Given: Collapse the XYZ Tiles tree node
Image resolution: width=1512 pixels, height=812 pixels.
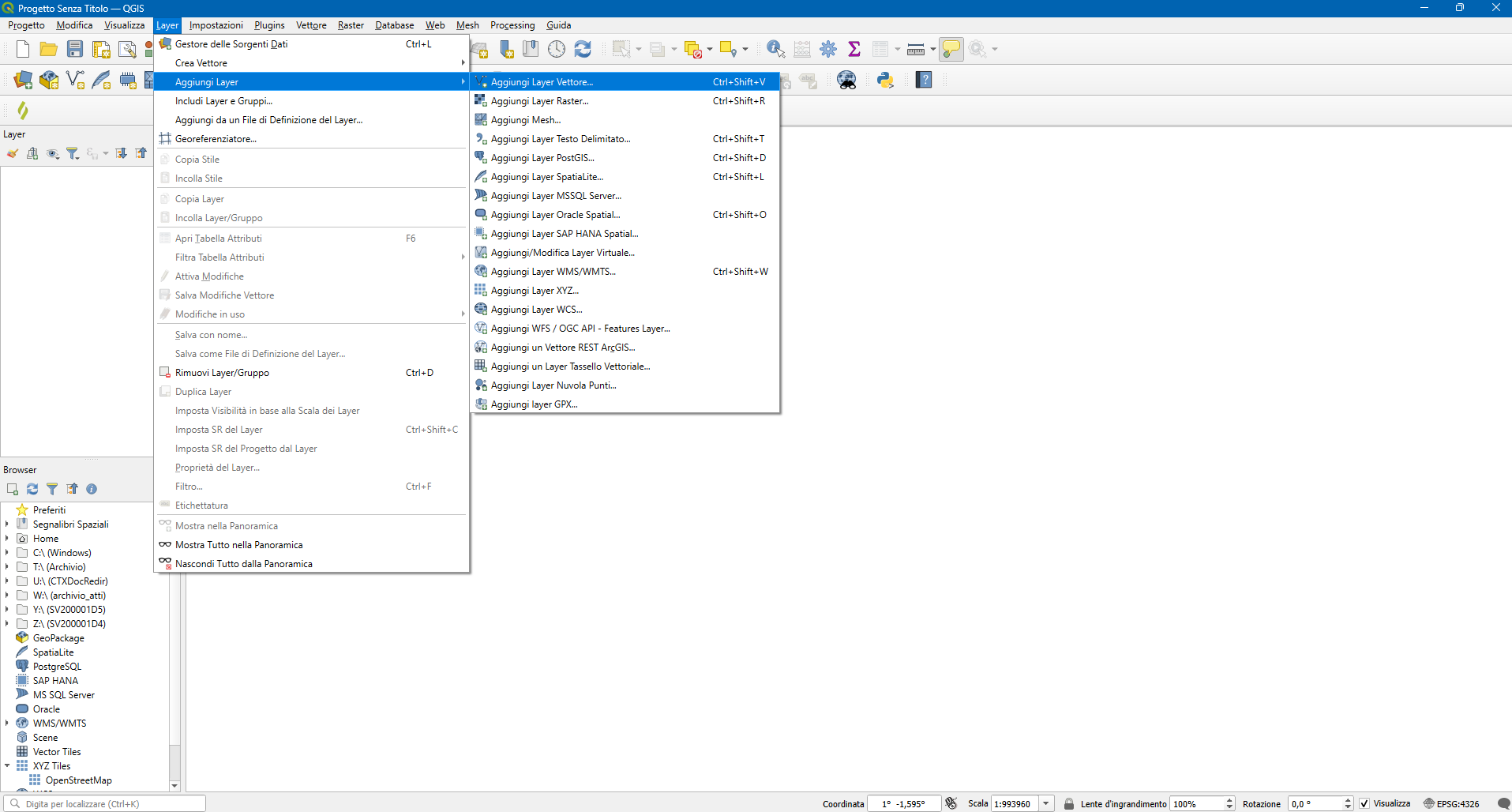Looking at the screenshot, I should click(7, 766).
